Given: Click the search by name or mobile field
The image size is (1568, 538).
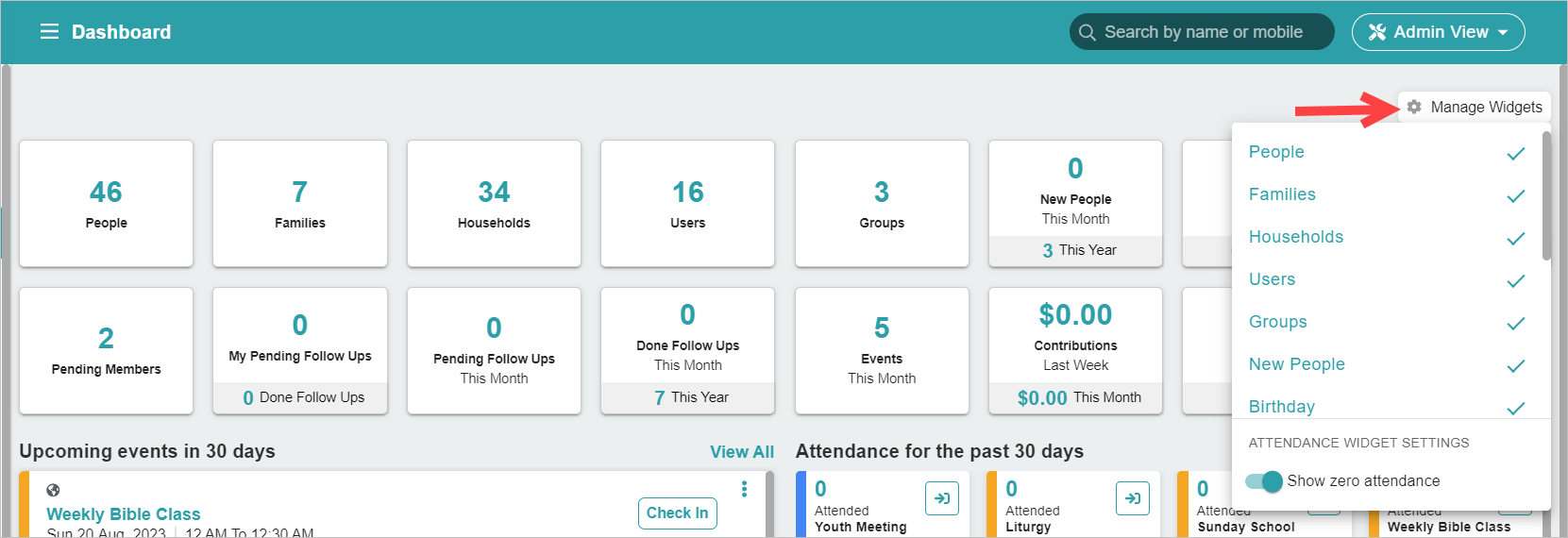Looking at the screenshot, I should click(1202, 32).
